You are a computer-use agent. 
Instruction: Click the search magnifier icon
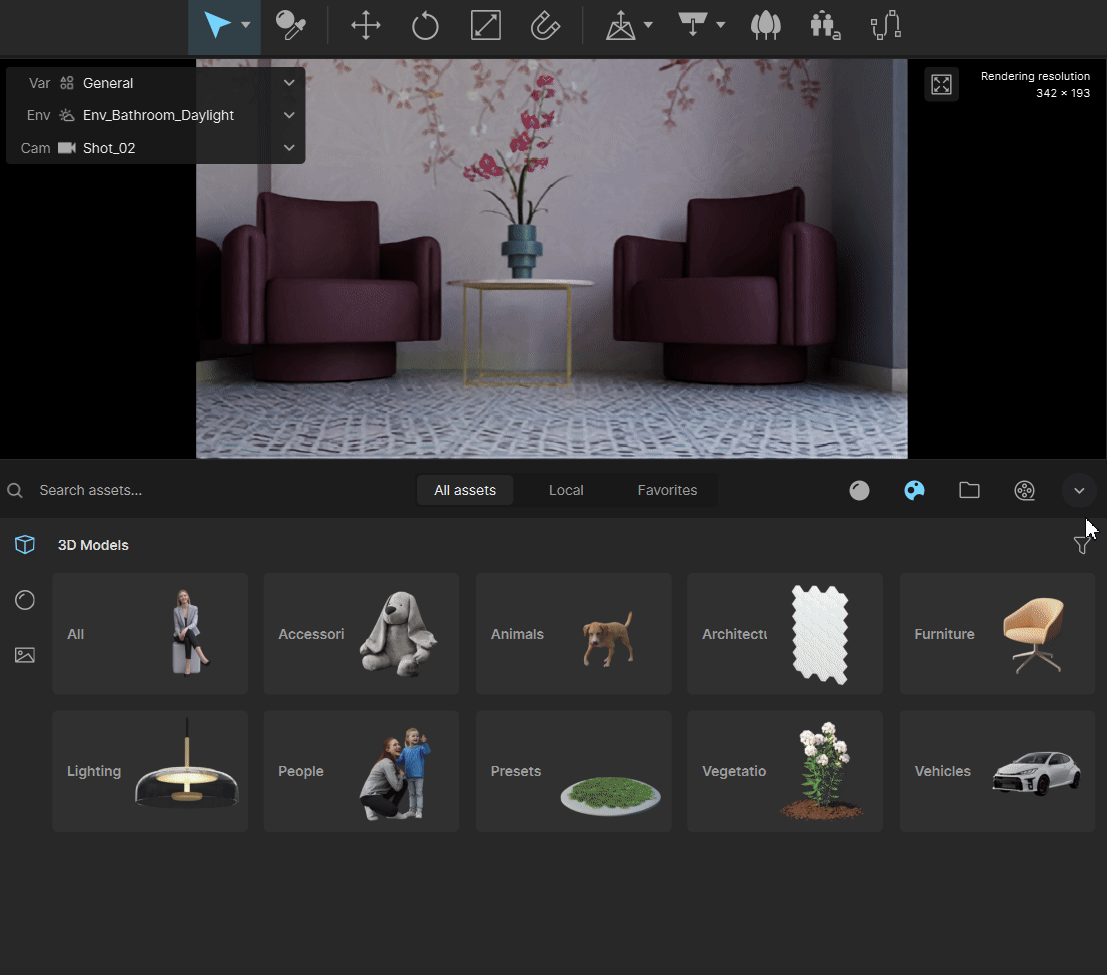(x=15, y=490)
